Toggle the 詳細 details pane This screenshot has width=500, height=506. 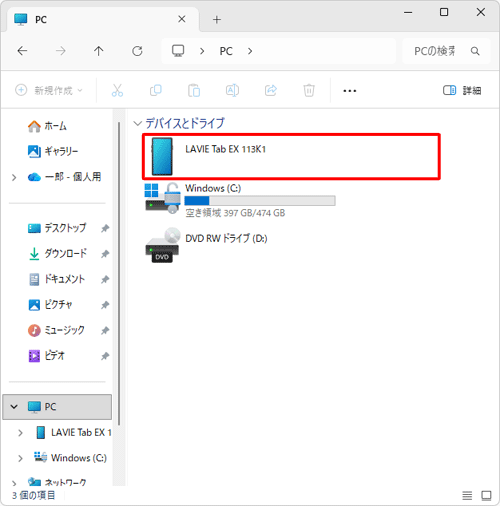coord(462,90)
